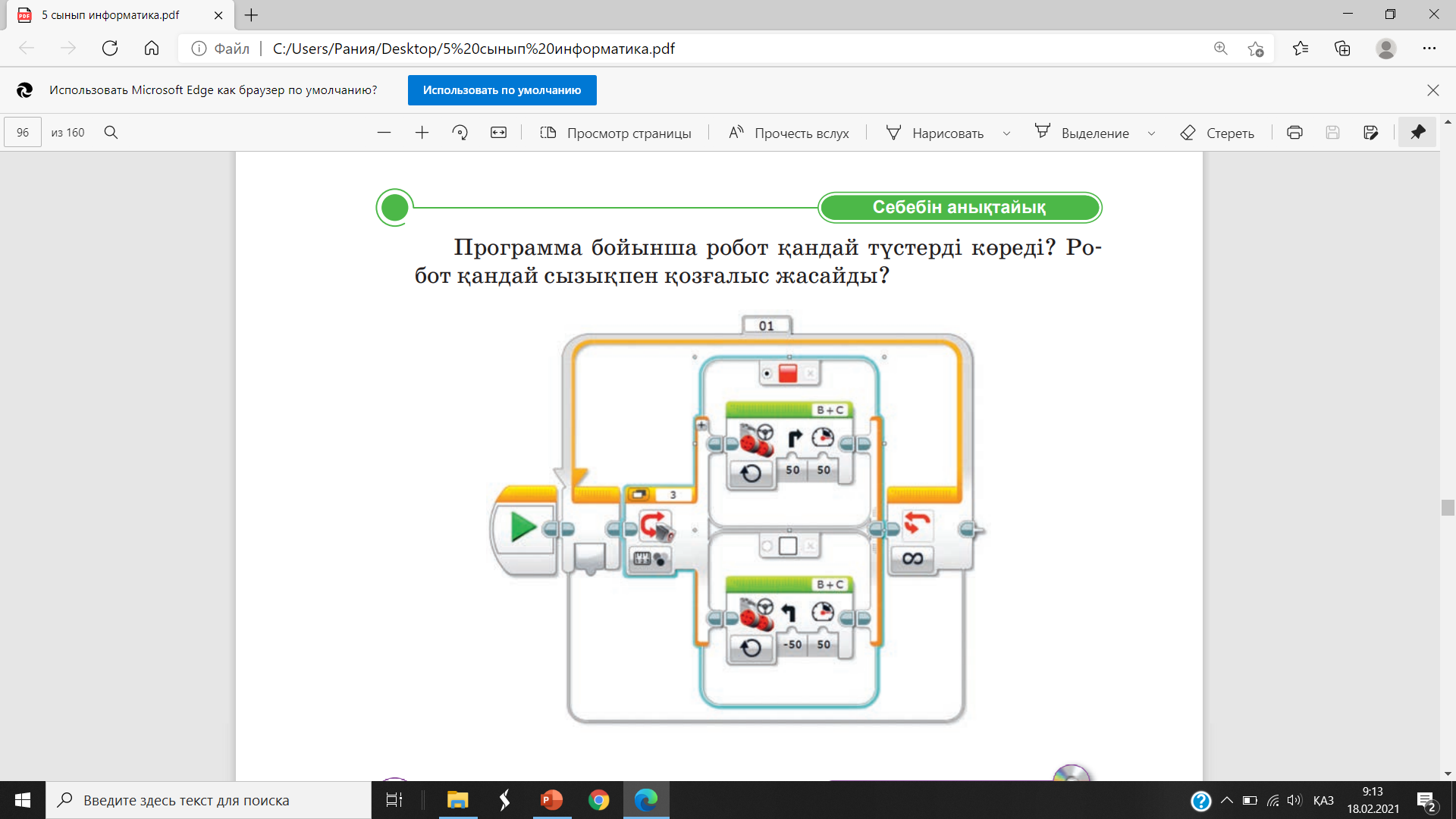Click the save as icon
Image resolution: width=1456 pixels, height=819 pixels.
1370,133
